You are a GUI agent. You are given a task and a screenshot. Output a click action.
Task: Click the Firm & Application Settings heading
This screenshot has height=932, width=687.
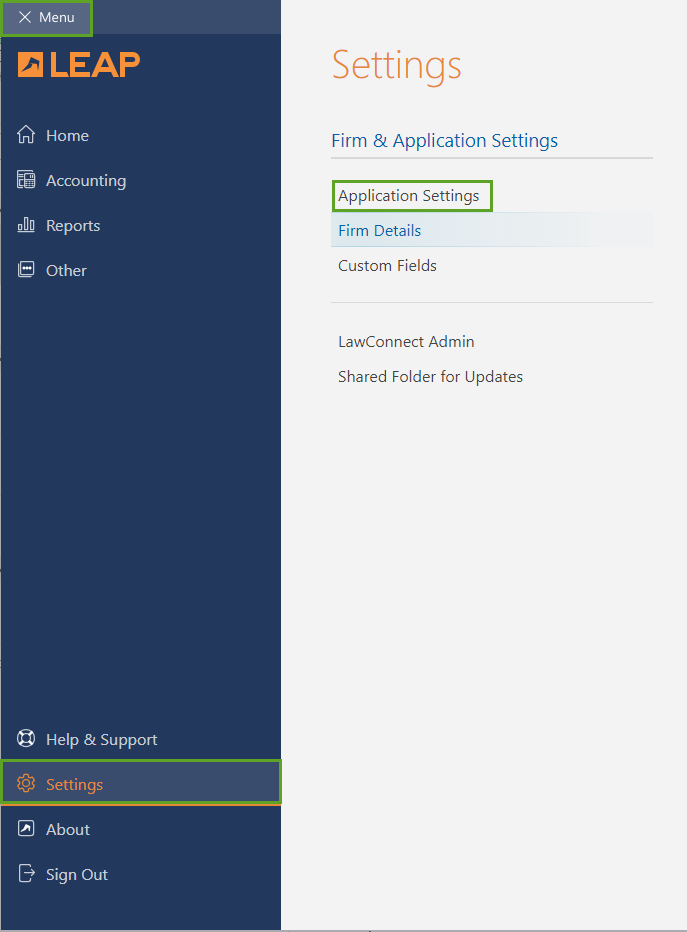(444, 141)
